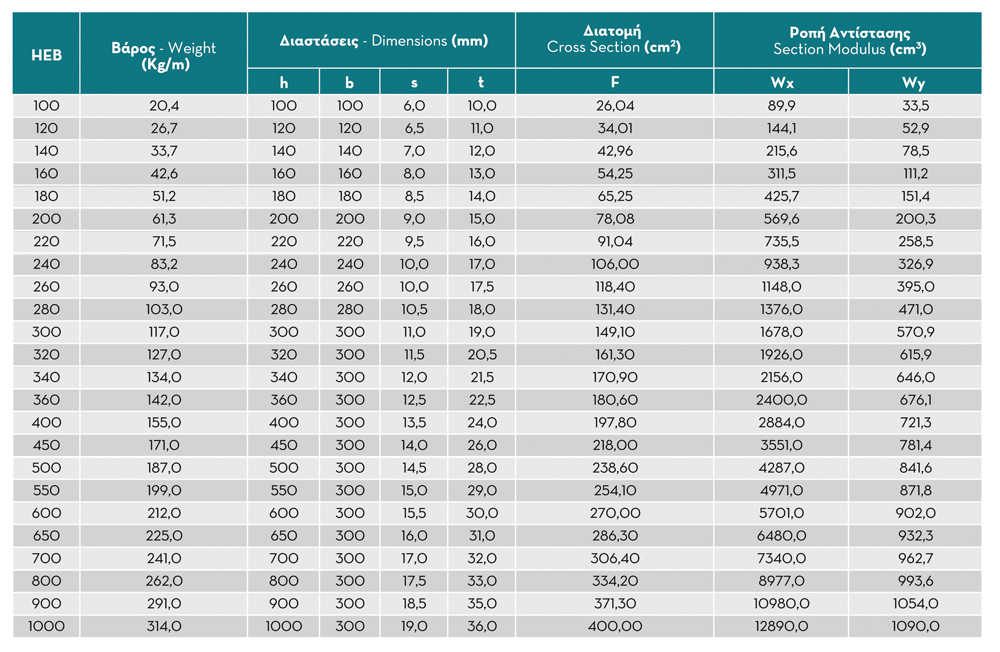
Task: Select the "b" dimension sub-header
Action: (350, 83)
